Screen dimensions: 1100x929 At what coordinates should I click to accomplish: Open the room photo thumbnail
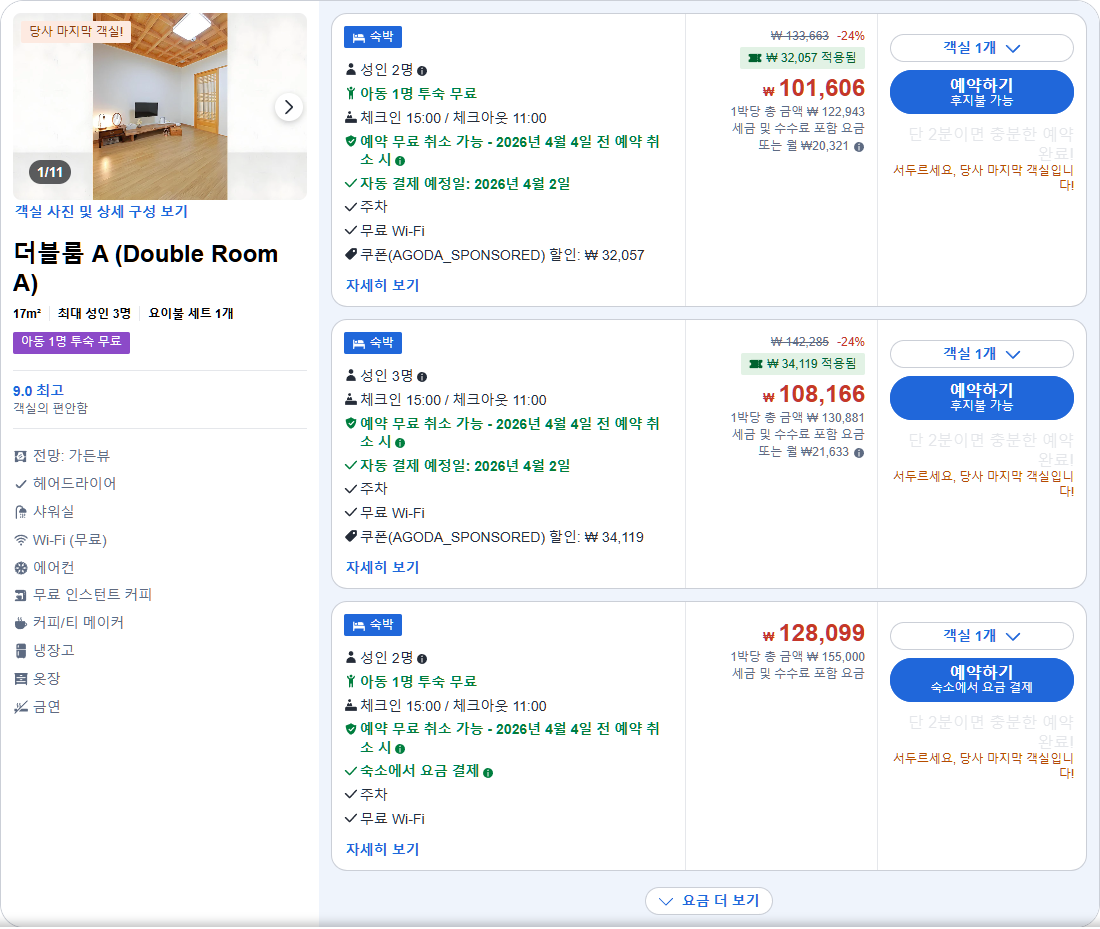[x=160, y=107]
